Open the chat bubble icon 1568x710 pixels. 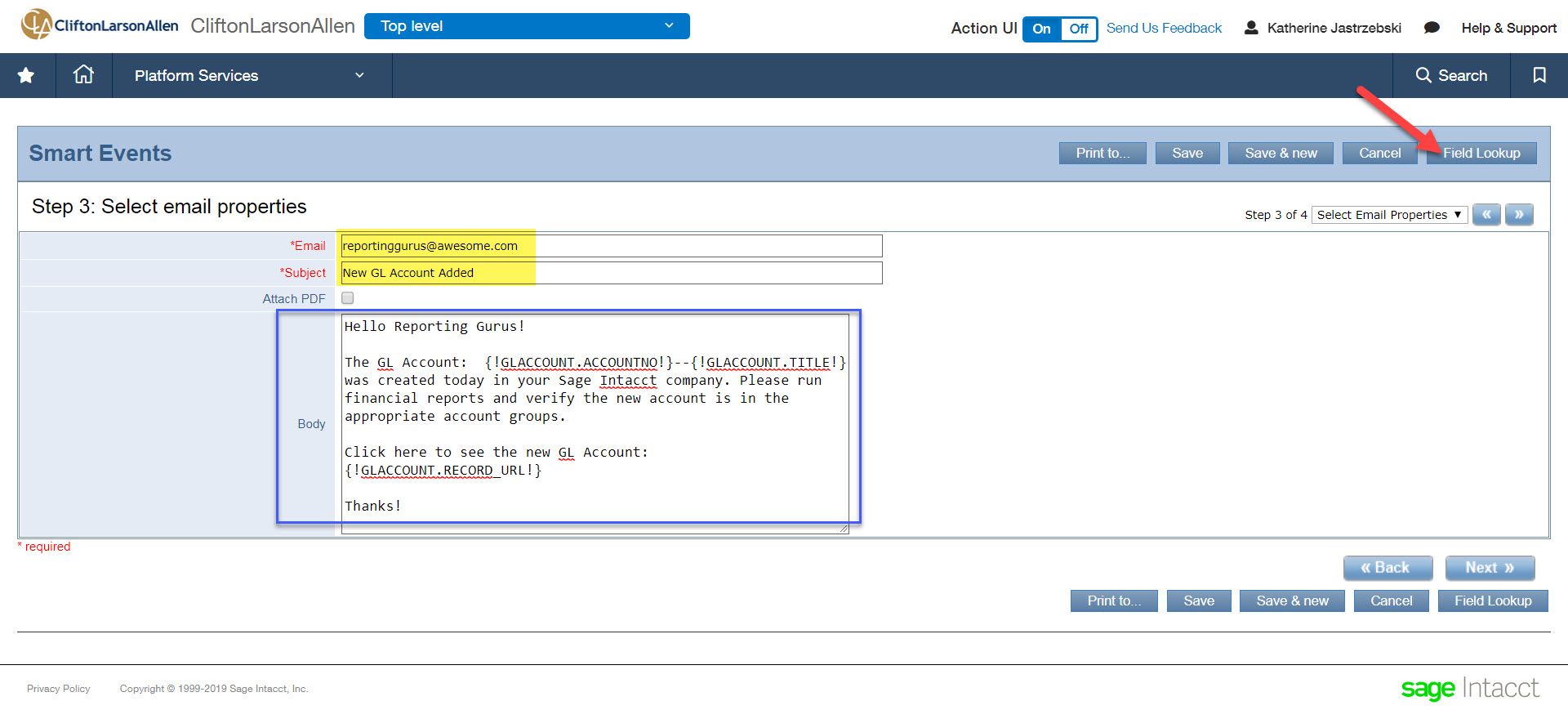pos(1431,28)
